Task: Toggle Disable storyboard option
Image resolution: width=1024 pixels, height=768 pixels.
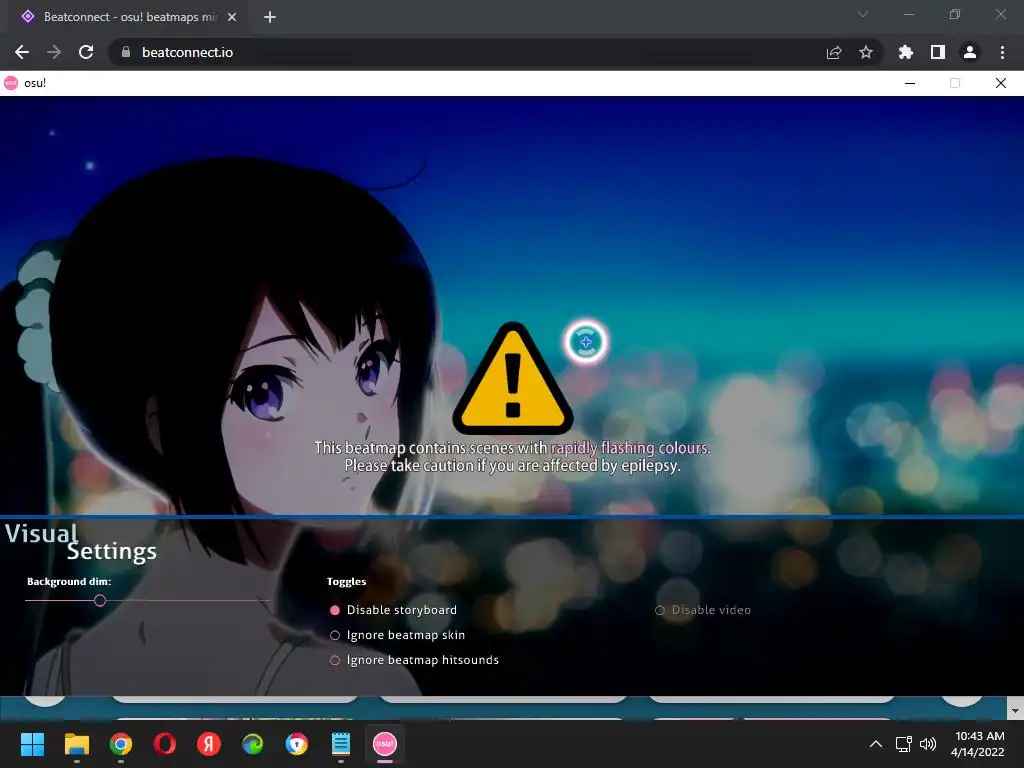Action: pyautogui.click(x=394, y=610)
